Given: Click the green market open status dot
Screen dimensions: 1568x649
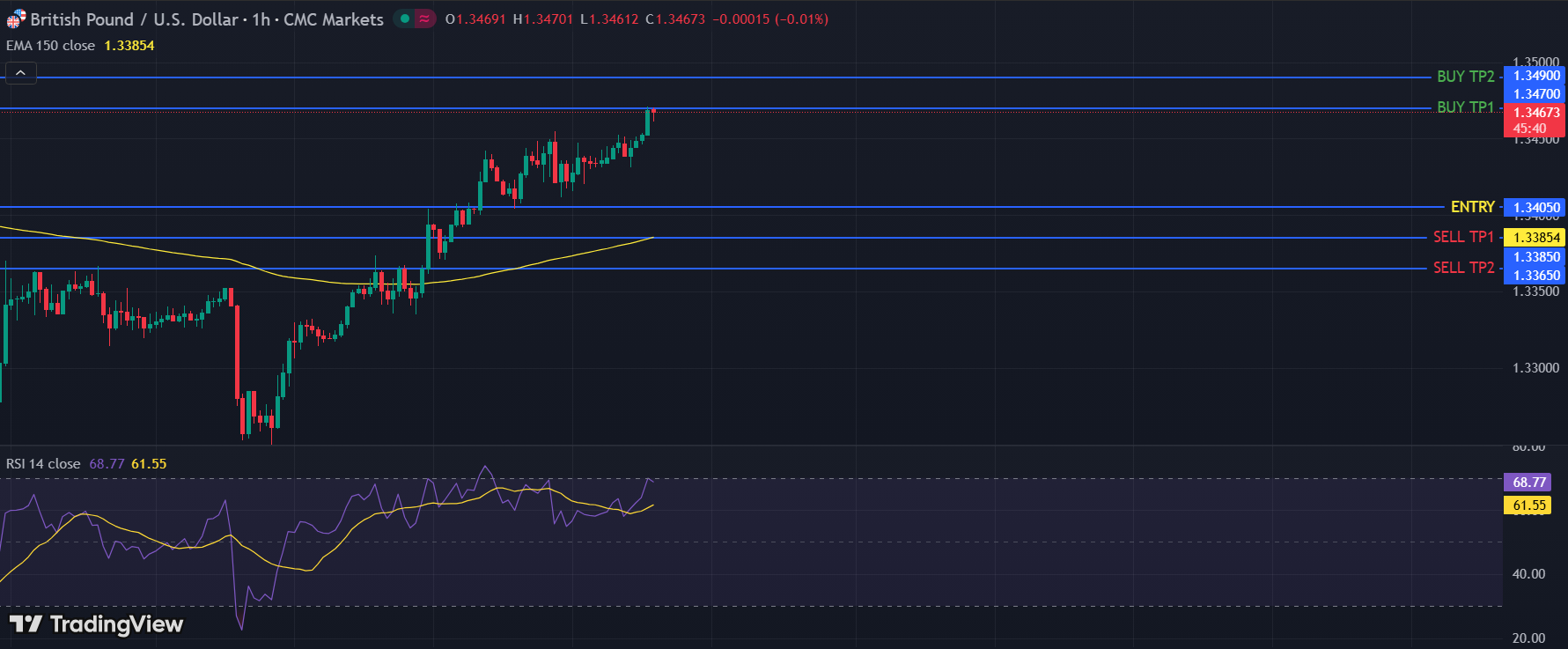Looking at the screenshot, I should 404,18.
